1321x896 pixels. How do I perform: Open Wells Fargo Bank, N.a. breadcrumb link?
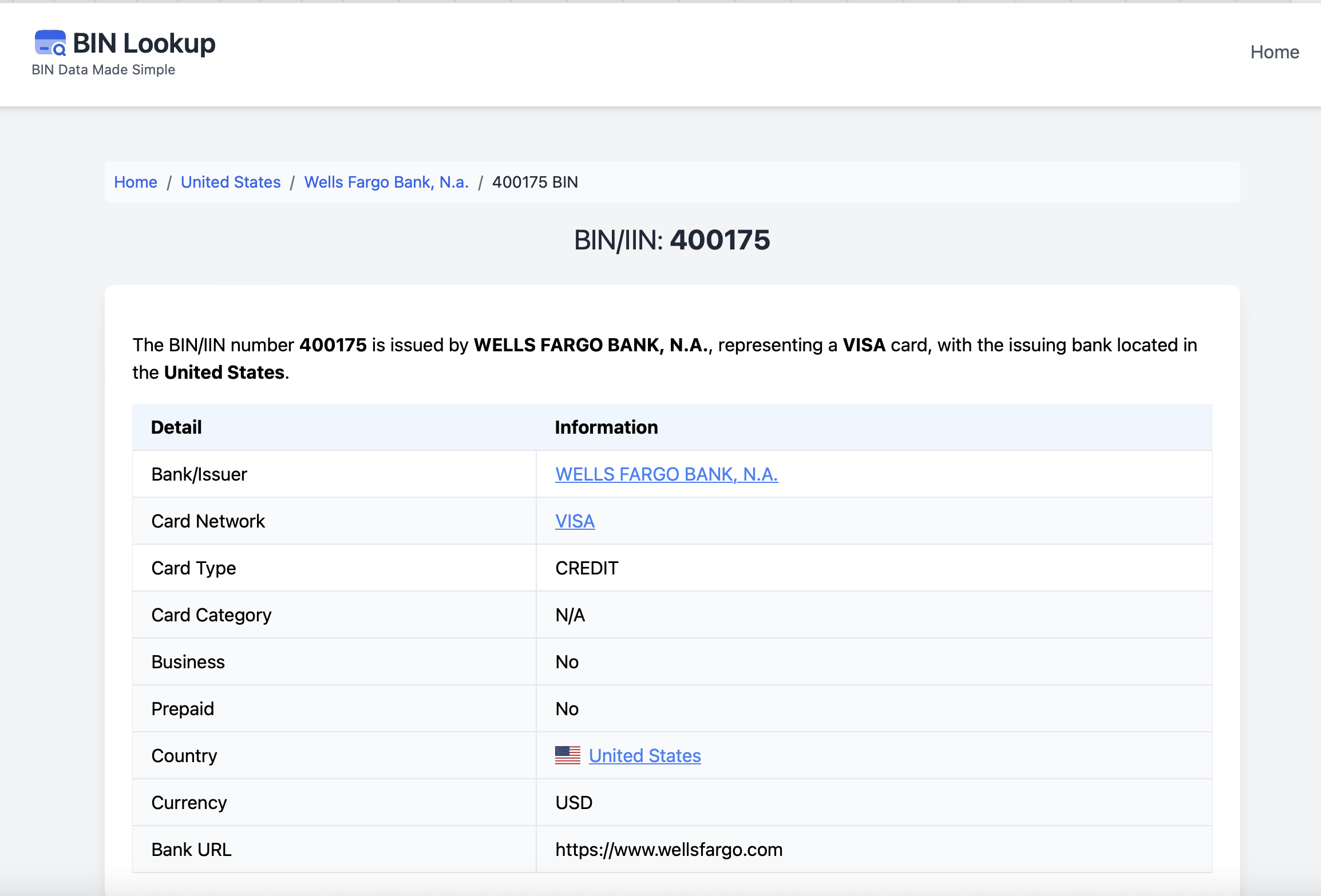click(386, 182)
